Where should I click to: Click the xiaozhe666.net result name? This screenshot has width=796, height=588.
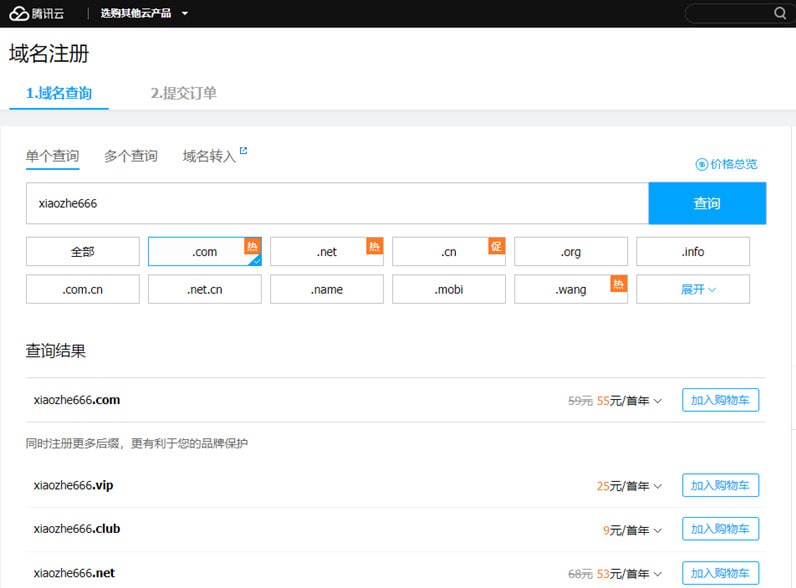pyautogui.click(x=74, y=573)
